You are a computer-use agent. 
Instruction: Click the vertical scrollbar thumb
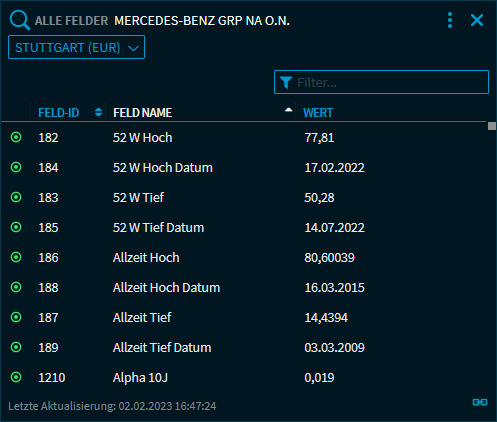click(492, 126)
